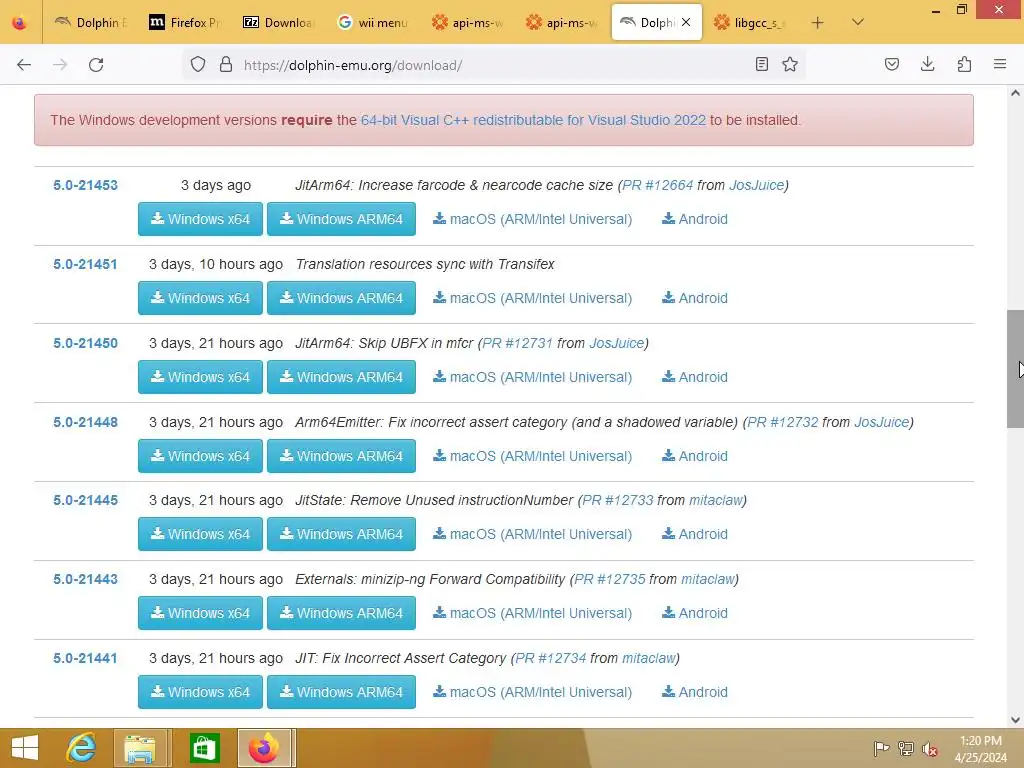Download Windows ARM64 for 5.0-21445
The width and height of the screenshot is (1024, 768).
(x=342, y=534)
